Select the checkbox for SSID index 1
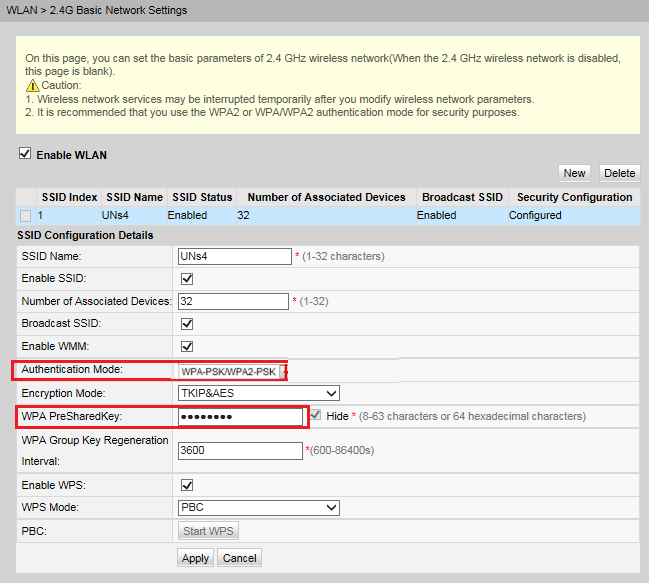649x583 pixels. tap(26, 216)
